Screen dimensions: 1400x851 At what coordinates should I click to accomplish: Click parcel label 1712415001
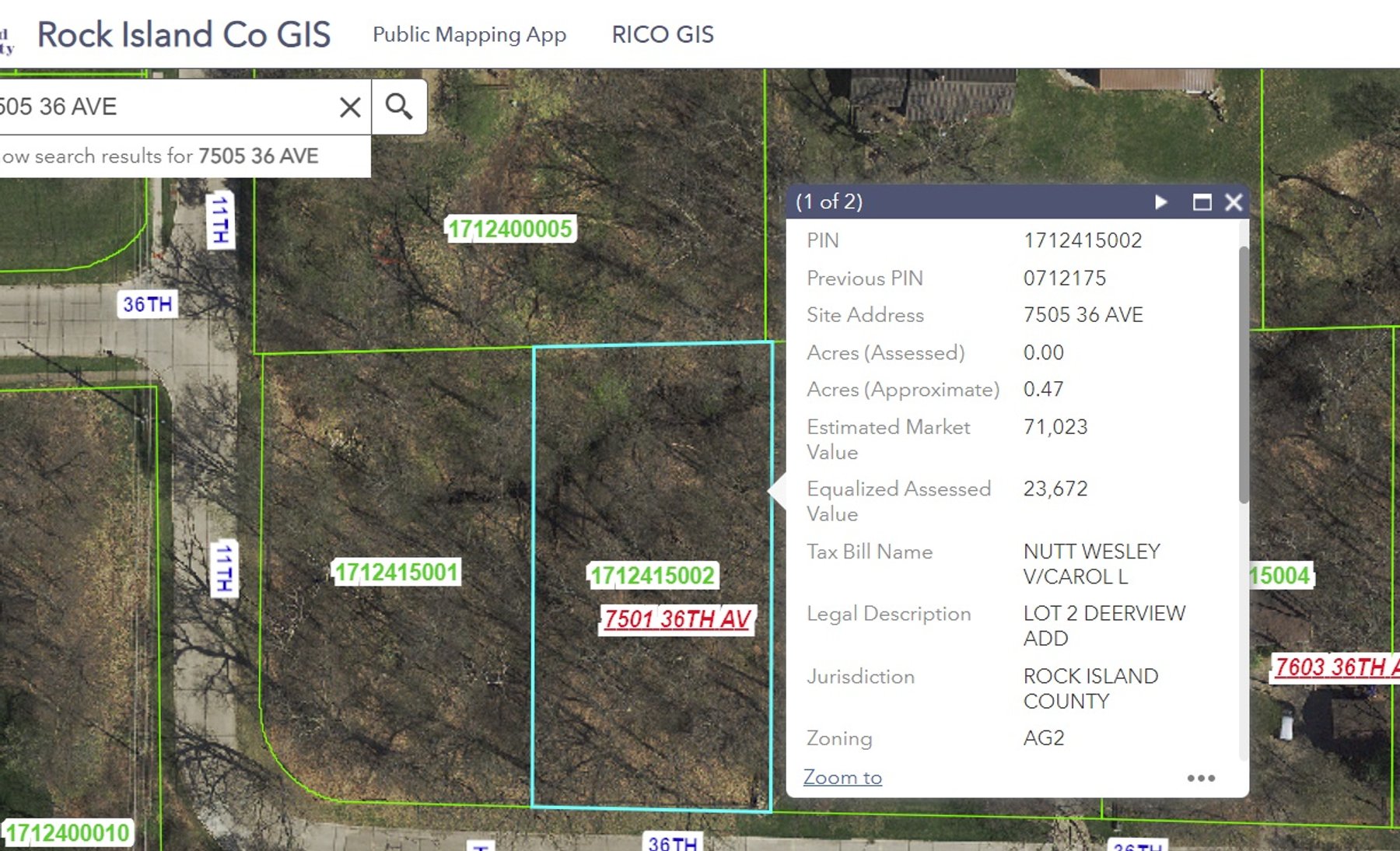coord(397,573)
